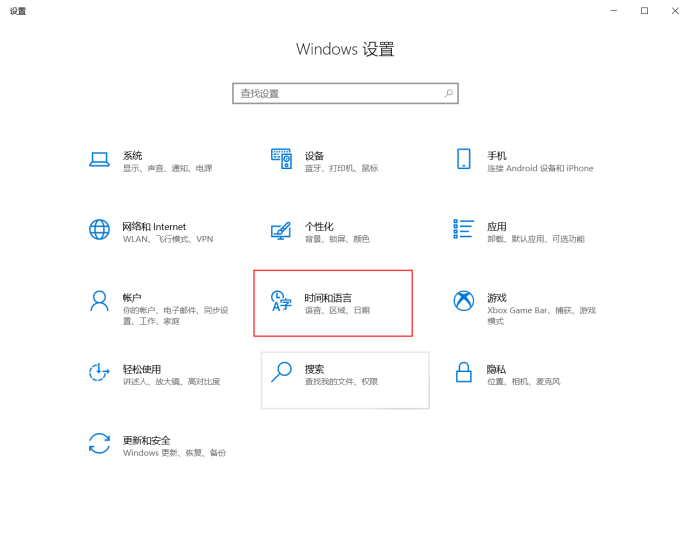This screenshot has height=540, width=692.
Task: Click the magnifier icon in the search box
Action: click(448, 94)
